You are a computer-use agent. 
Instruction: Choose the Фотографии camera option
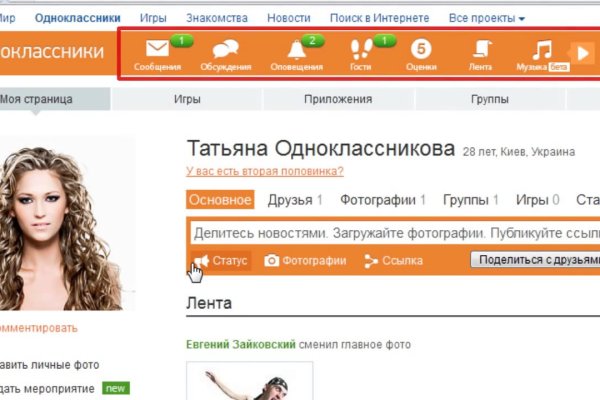(305, 261)
